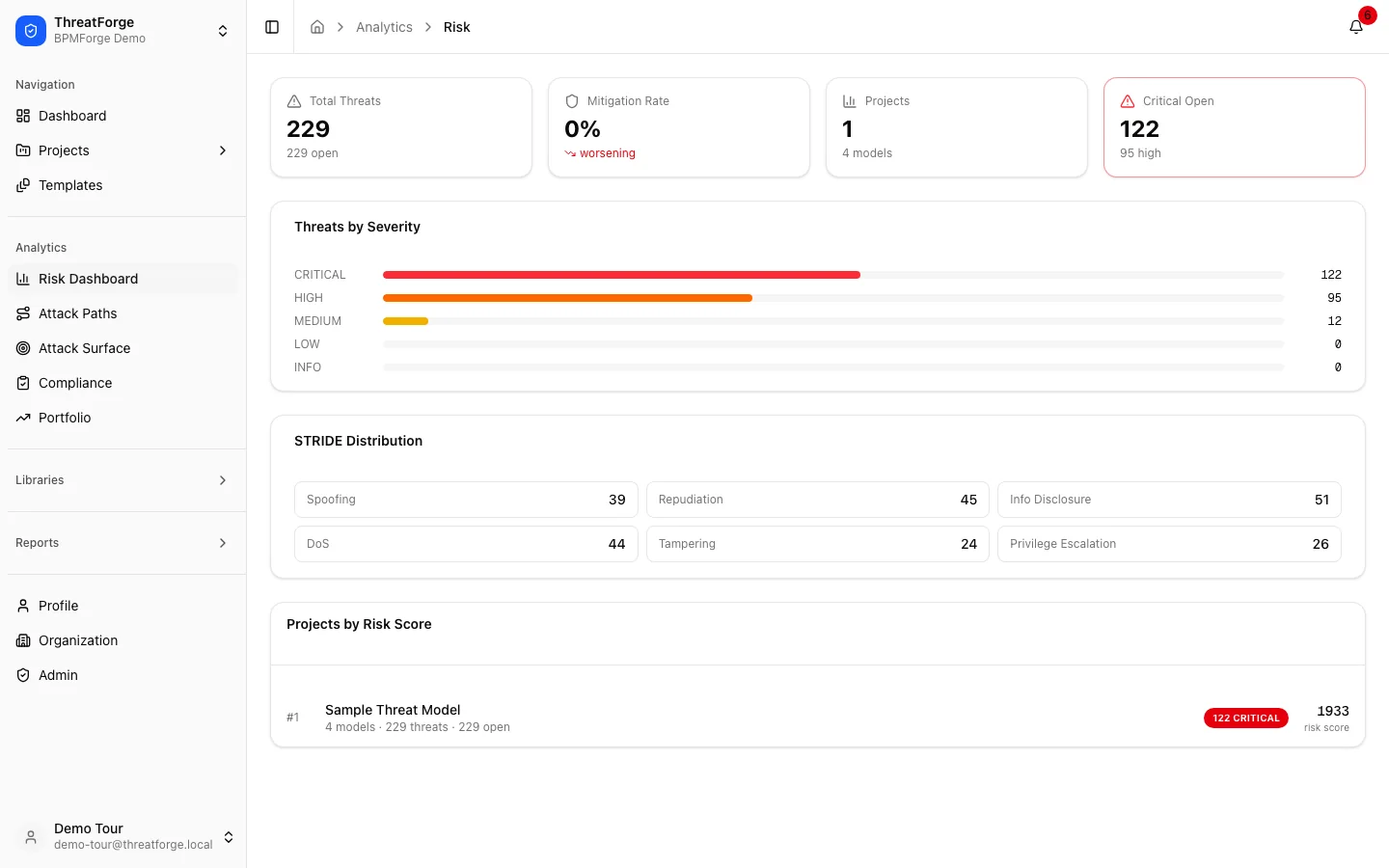Toggle the sidebar panel icon
Viewport: 1389px width, 868px height.
point(272,27)
